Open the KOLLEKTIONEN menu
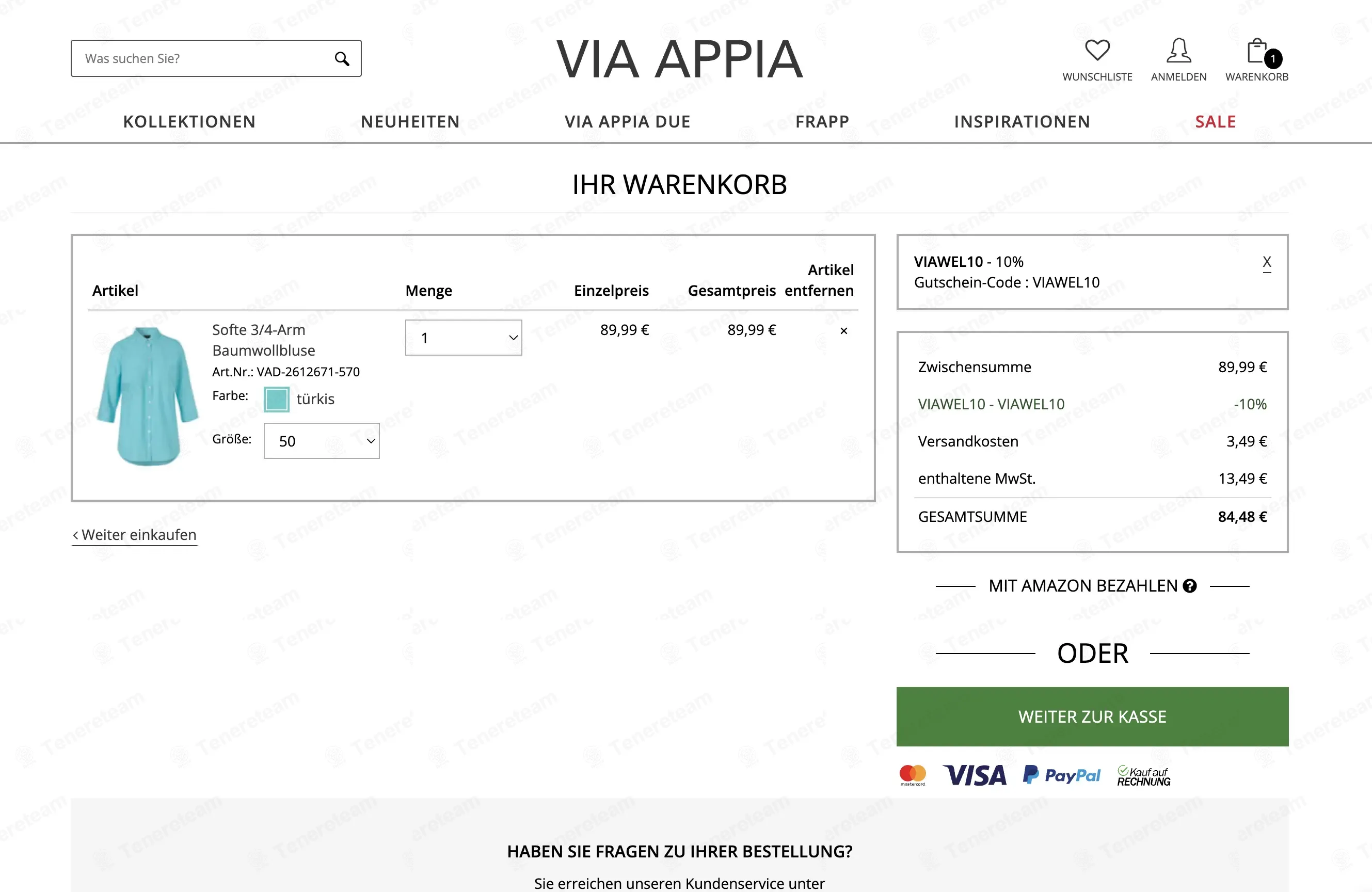The width and height of the screenshot is (1372, 892). point(189,122)
